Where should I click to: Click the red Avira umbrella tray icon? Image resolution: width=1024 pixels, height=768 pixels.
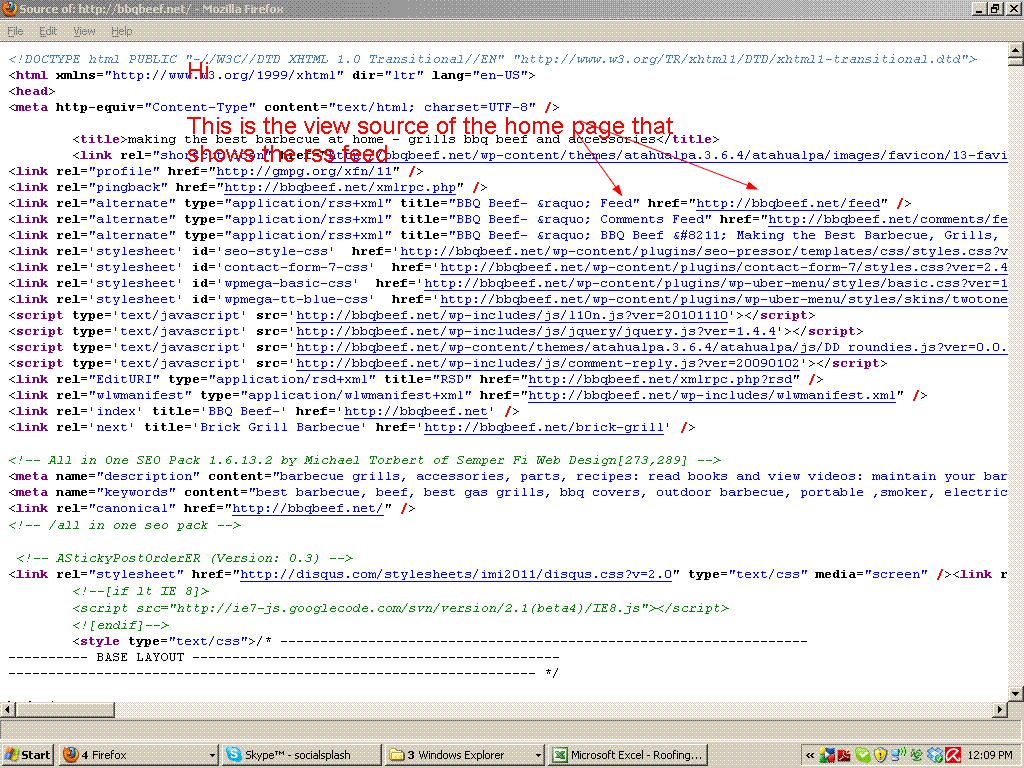(953, 756)
